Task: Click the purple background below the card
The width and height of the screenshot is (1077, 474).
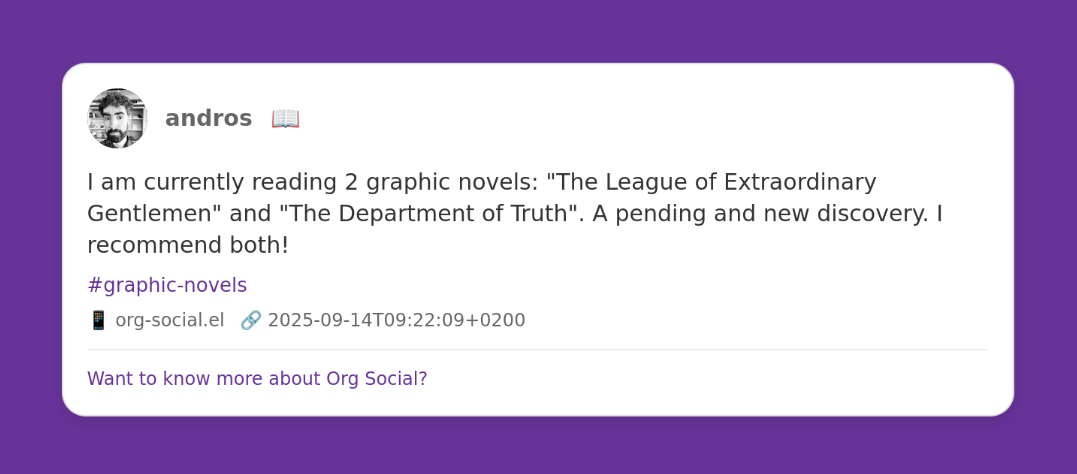Action: [538, 446]
